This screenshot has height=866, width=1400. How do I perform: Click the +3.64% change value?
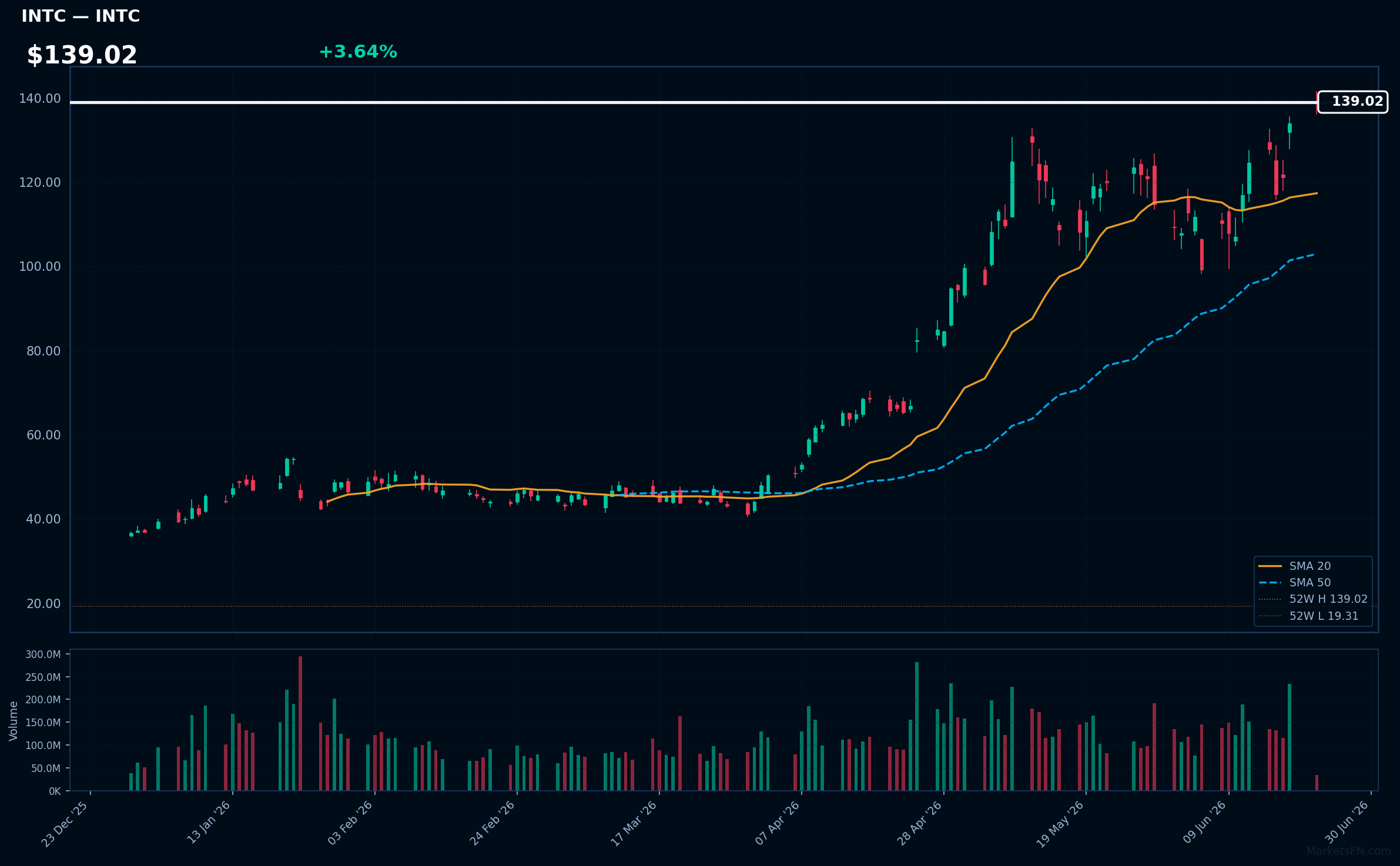(358, 52)
